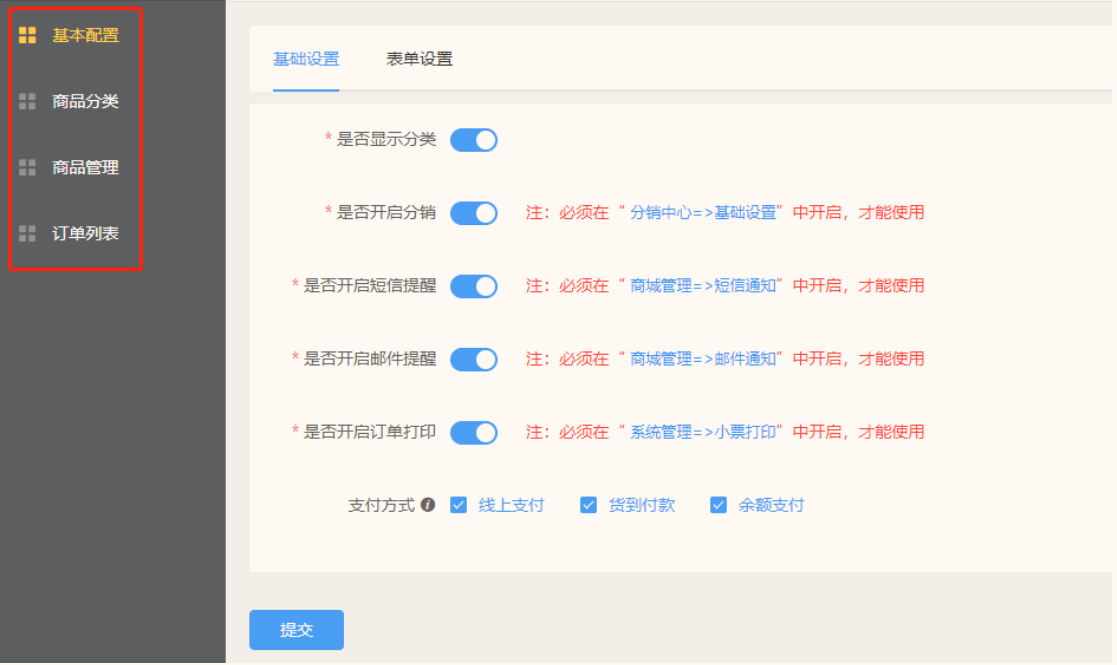Viewport: 1117px width, 665px height.
Task: Open 商品管理 in the sidebar
Action: click(86, 168)
